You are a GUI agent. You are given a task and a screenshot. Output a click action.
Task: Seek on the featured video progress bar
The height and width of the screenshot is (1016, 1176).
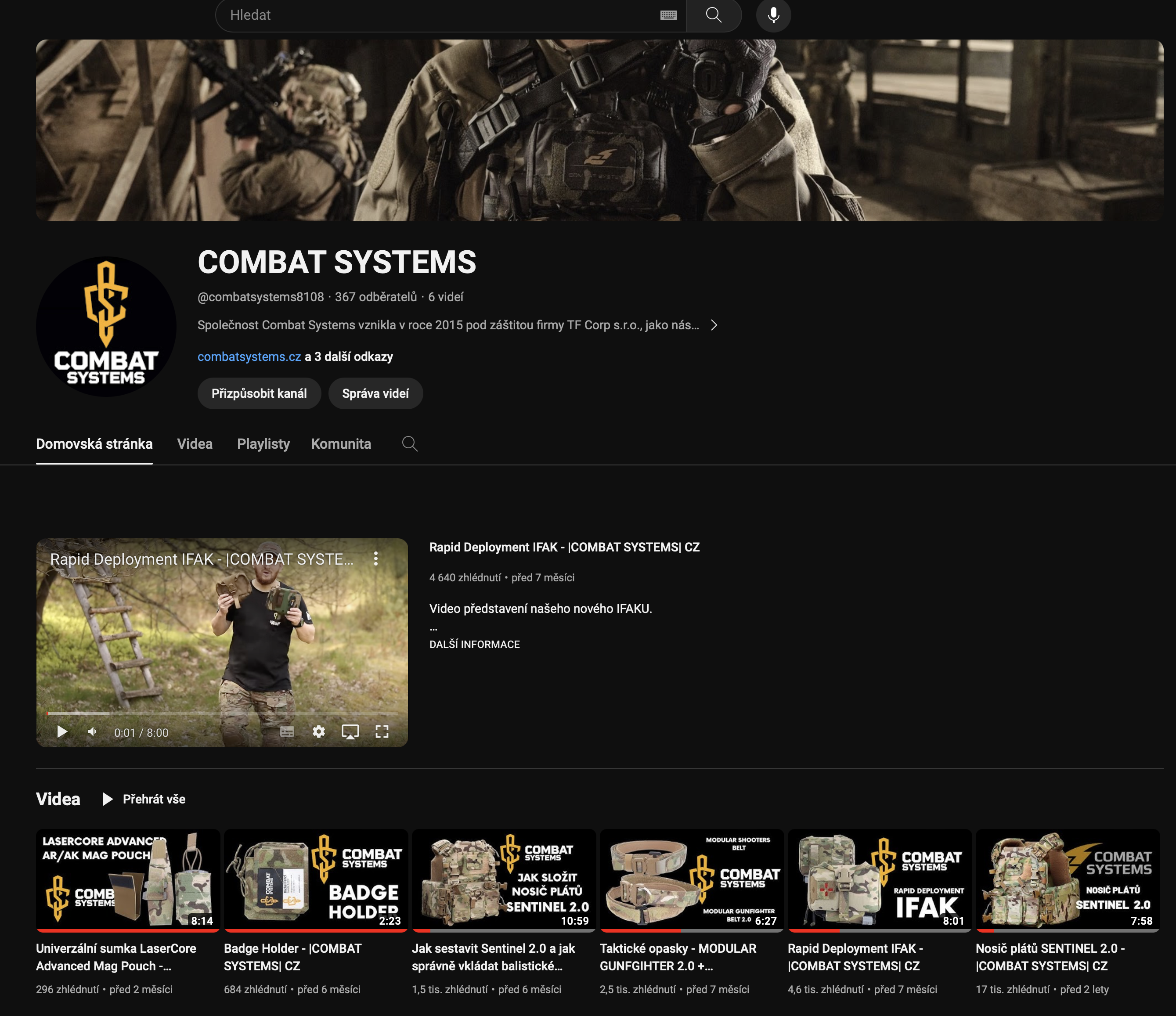click(x=222, y=713)
